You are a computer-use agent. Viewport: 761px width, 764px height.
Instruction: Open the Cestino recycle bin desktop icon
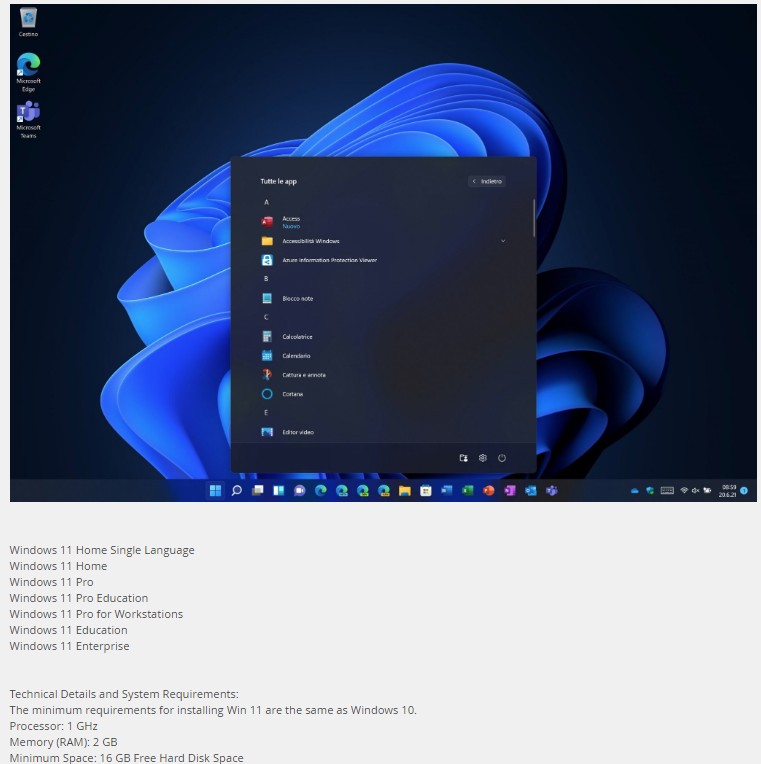pyautogui.click(x=28, y=22)
